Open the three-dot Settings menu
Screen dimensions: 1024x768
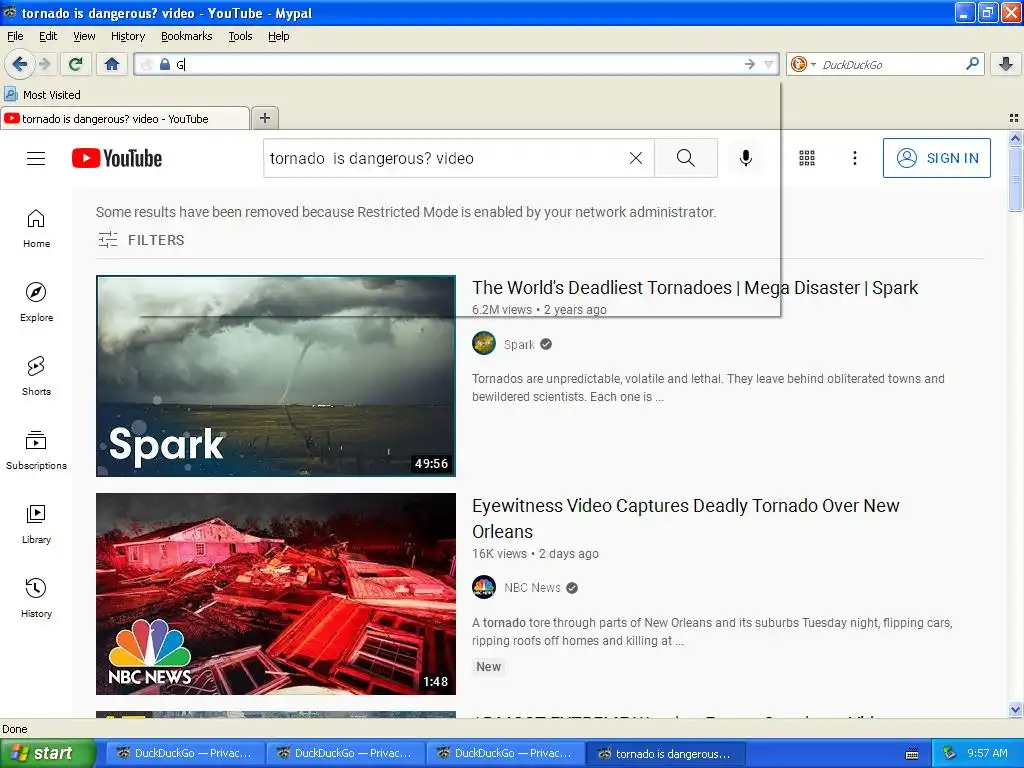point(854,158)
